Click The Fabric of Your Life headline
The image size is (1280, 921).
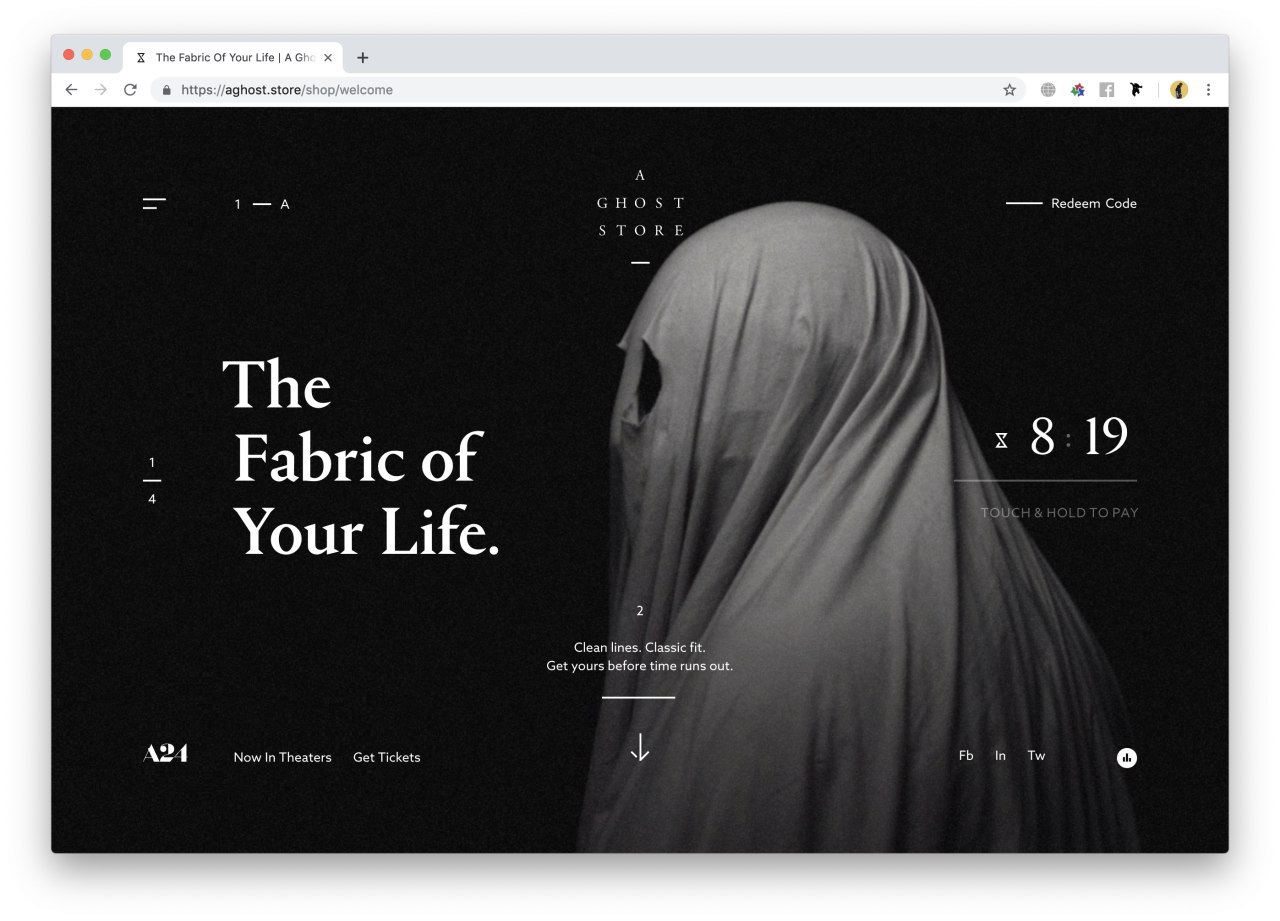pyautogui.click(x=361, y=459)
